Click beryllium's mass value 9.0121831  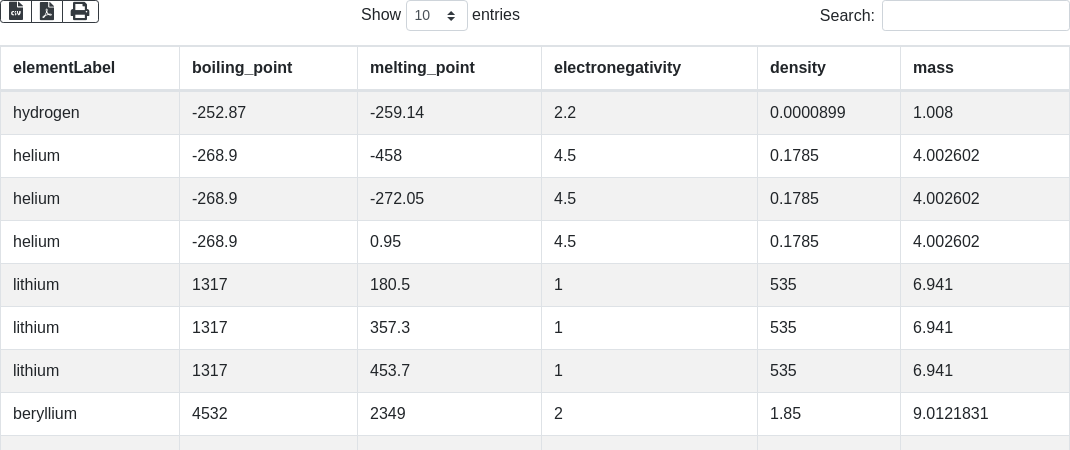pos(951,413)
